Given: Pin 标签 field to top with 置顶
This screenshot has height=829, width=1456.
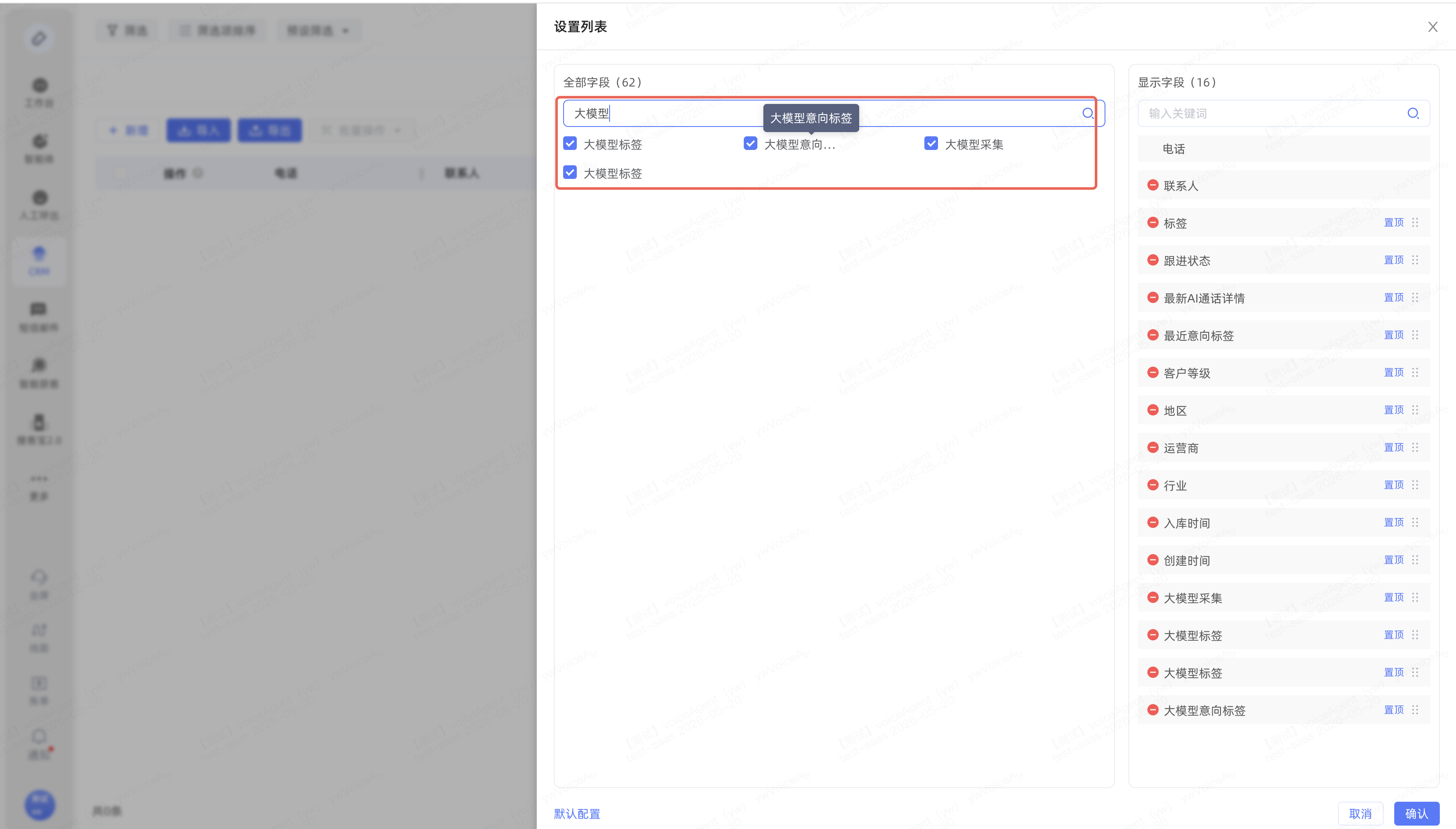Looking at the screenshot, I should click(1393, 223).
